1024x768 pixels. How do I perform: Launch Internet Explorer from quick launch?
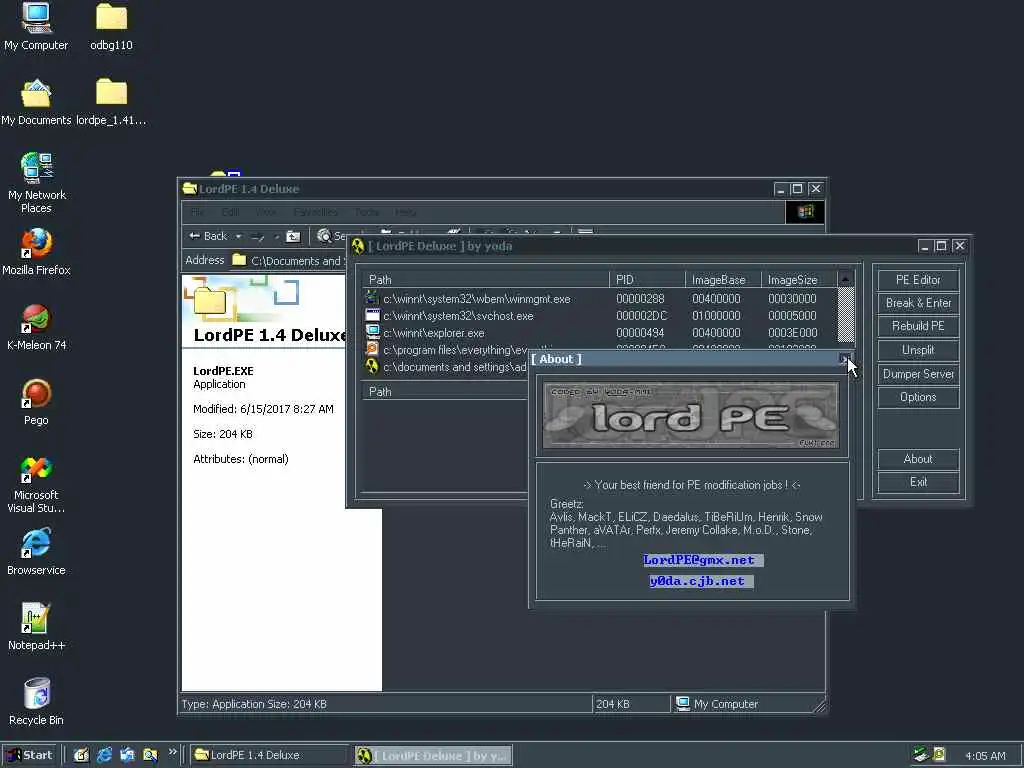coord(104,755)
